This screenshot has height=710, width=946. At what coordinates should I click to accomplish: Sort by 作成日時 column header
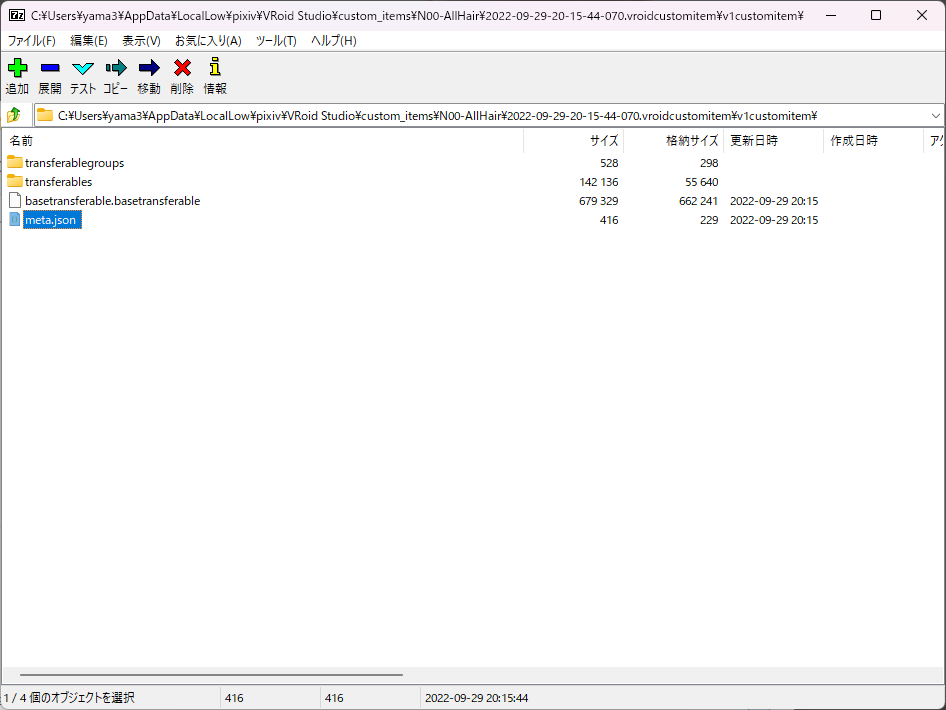pos(874,141)
